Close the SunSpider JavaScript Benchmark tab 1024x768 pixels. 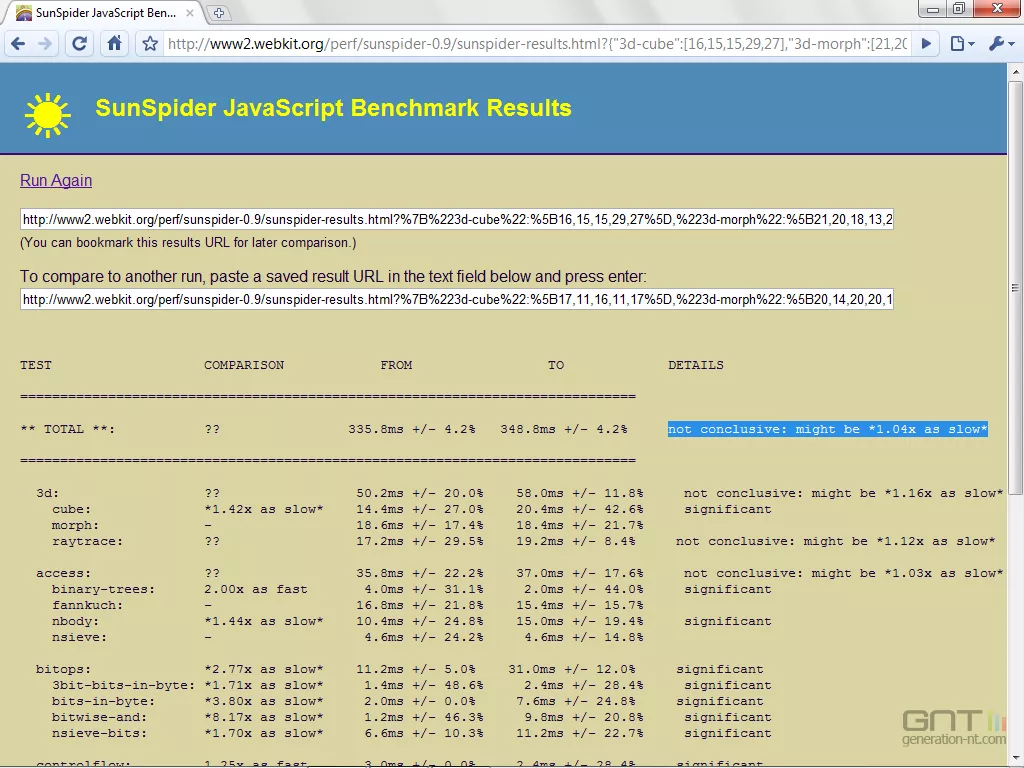(x=189, y=12)
